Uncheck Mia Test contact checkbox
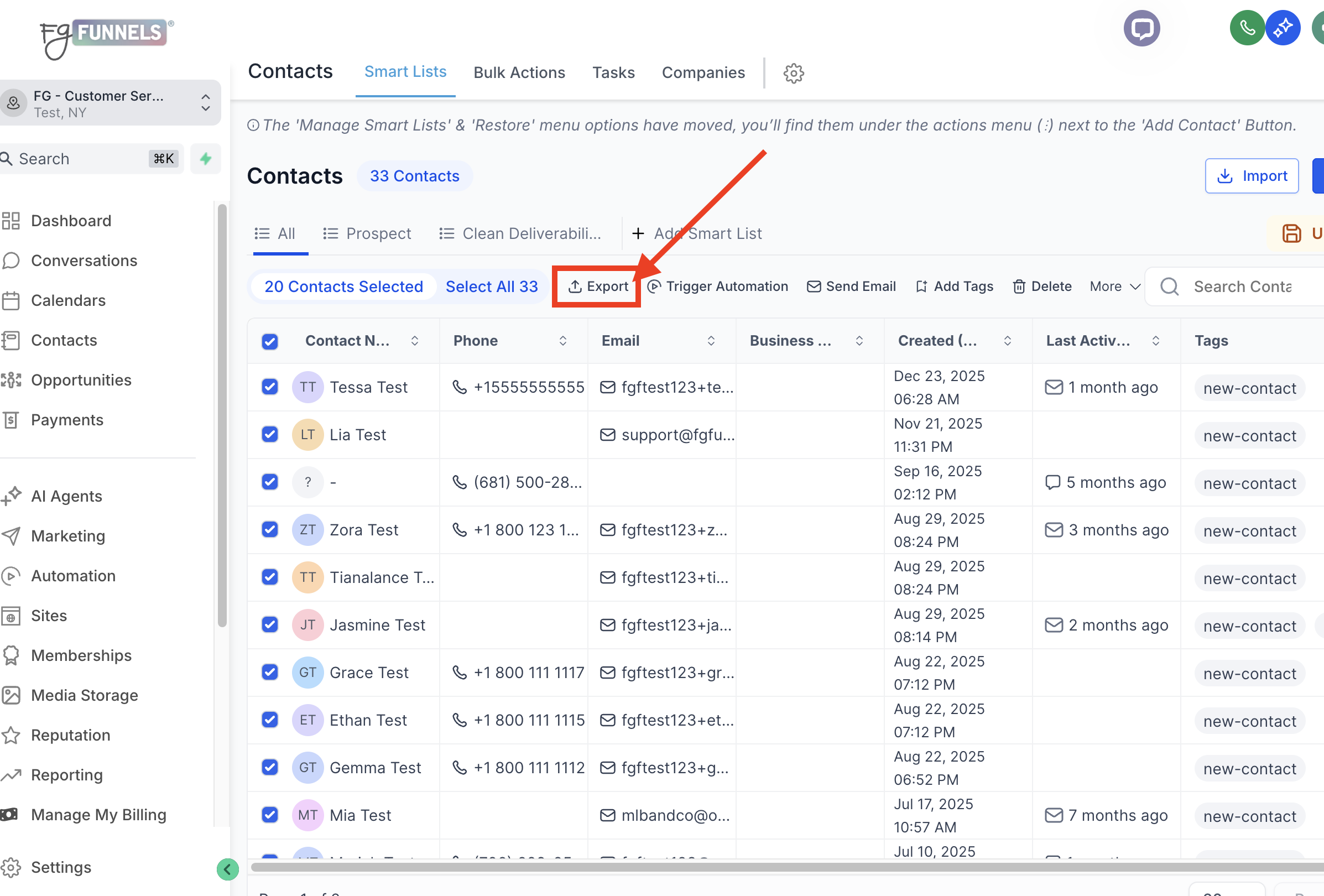Viewport: 1324px width, 896px height. click(270, 815)
